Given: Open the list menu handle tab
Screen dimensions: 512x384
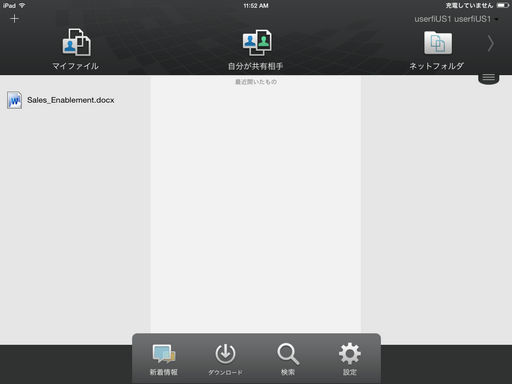Looking at the screenshot, I should pos(488,78).
